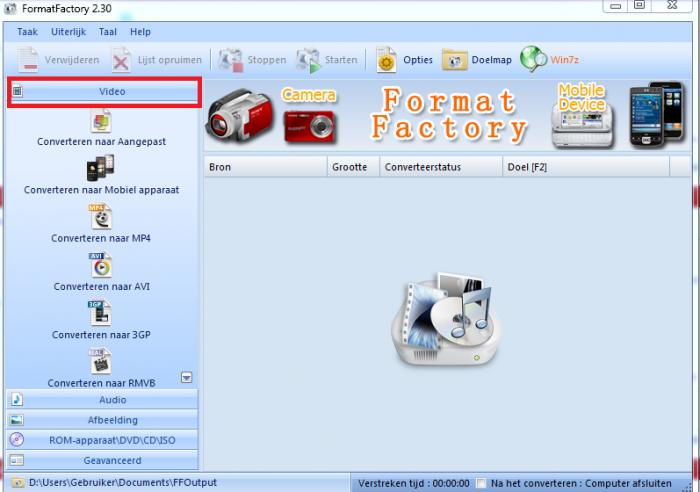Click the FormatFactory title bar app icon

coord(10,9)
